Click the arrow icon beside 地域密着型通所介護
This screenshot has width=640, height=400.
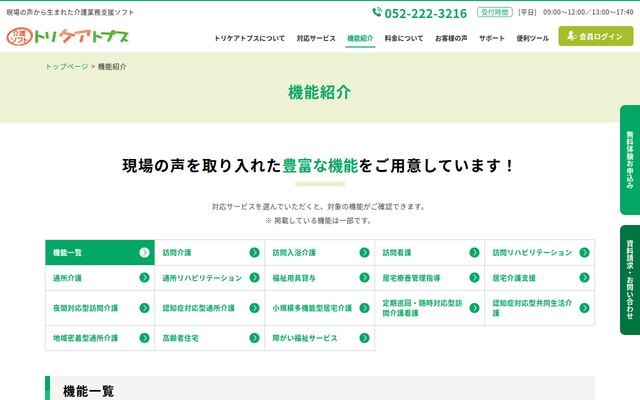144,338
